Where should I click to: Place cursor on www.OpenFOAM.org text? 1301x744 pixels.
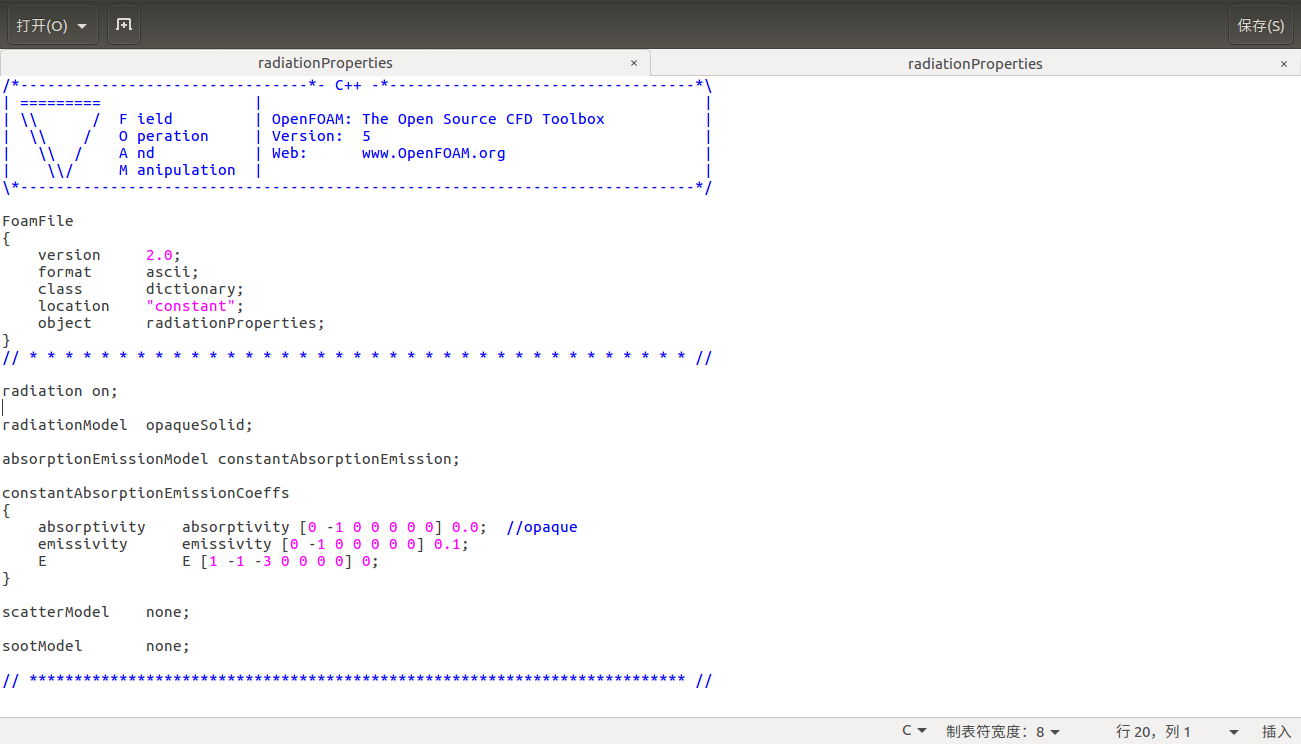pyautogui.click(x=433, y=153)
